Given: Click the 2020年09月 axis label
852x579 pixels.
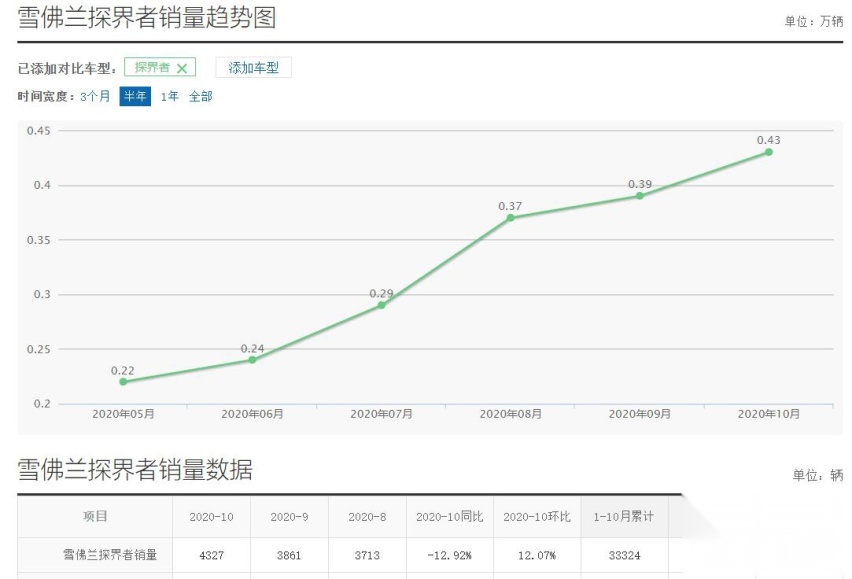Looking at the screenshot, I should 640,414.
